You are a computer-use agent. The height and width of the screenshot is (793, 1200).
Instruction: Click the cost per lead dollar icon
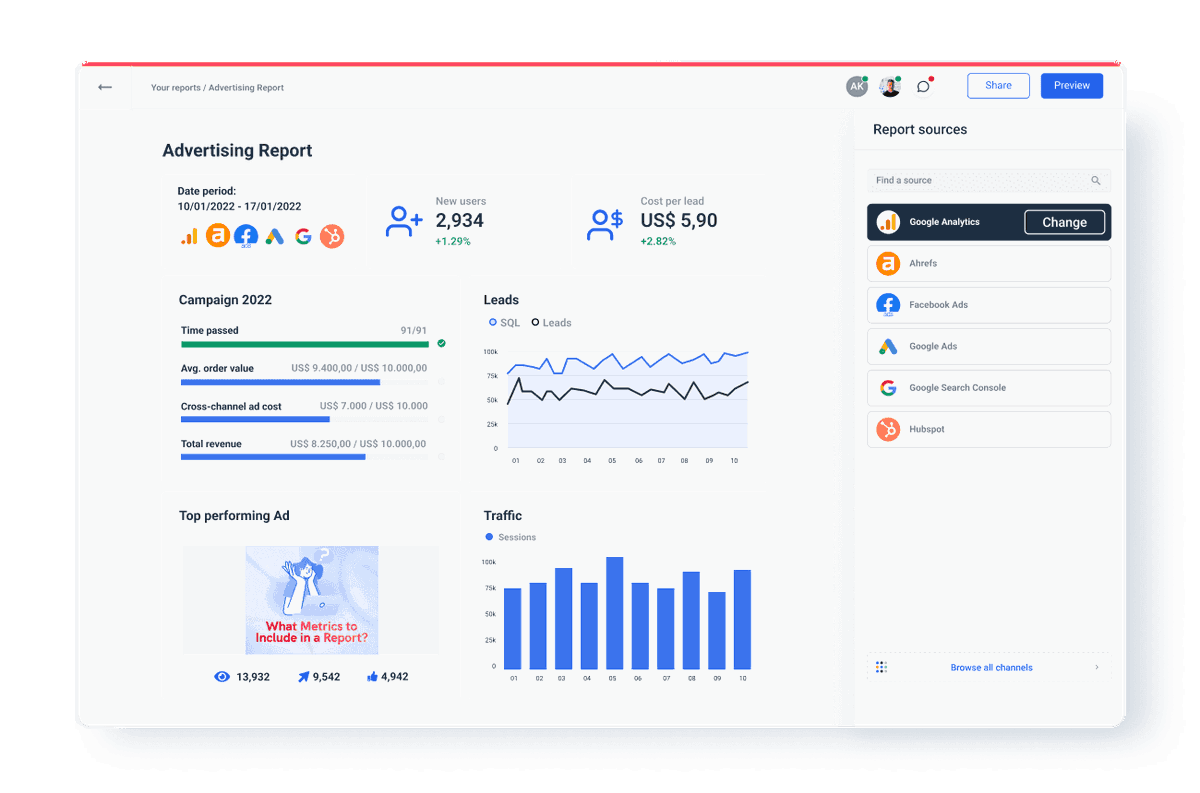coord(604,222)
